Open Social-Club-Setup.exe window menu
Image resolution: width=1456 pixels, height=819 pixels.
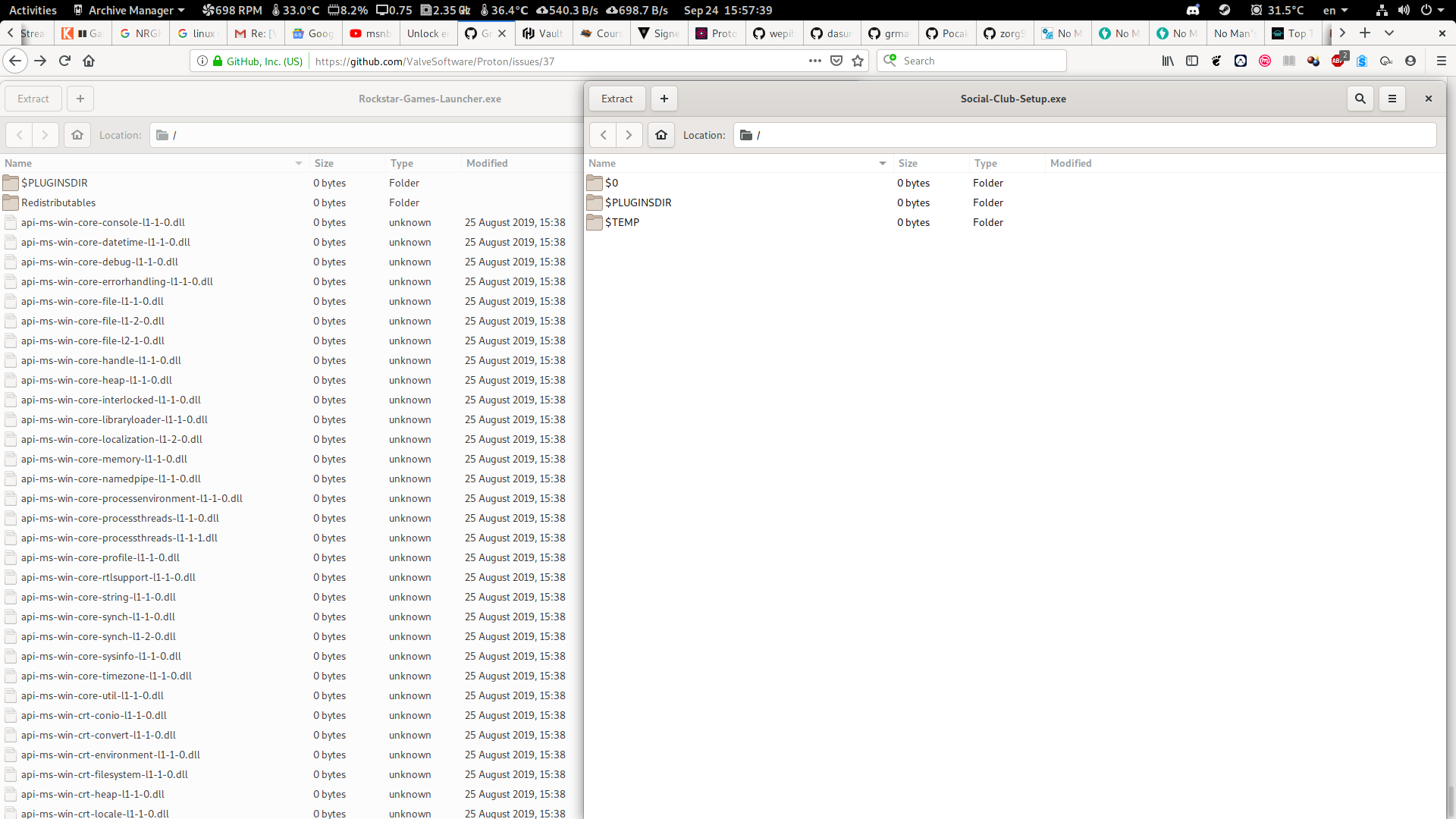pos(1392,99)
